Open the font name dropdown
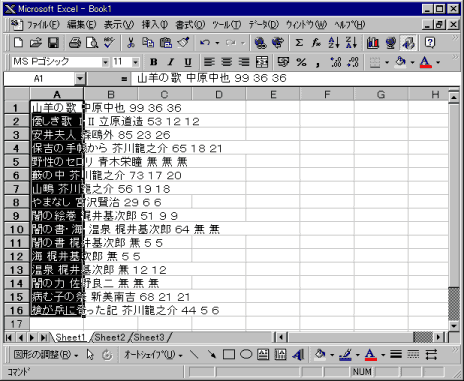464x381 pixels. coord(105,62)
